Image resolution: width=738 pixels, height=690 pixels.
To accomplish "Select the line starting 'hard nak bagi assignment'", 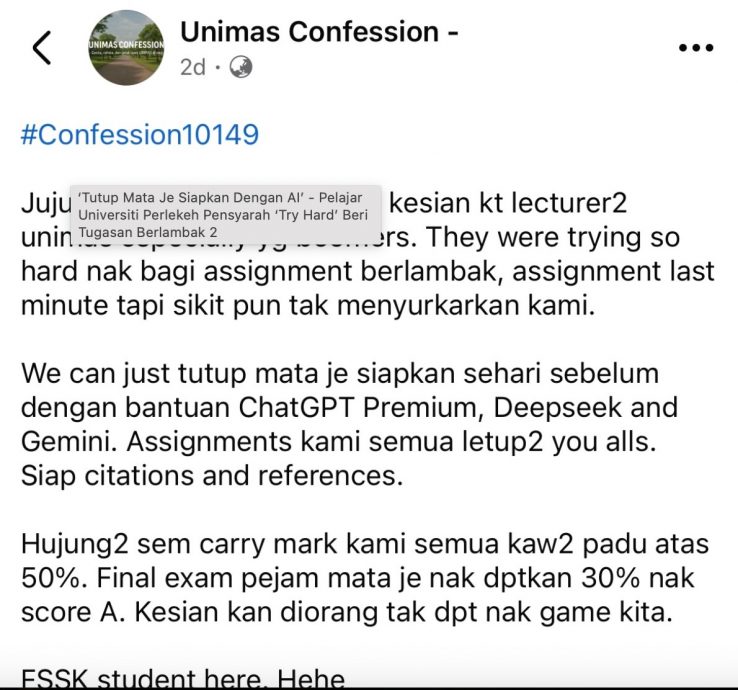I will [368, 272].
